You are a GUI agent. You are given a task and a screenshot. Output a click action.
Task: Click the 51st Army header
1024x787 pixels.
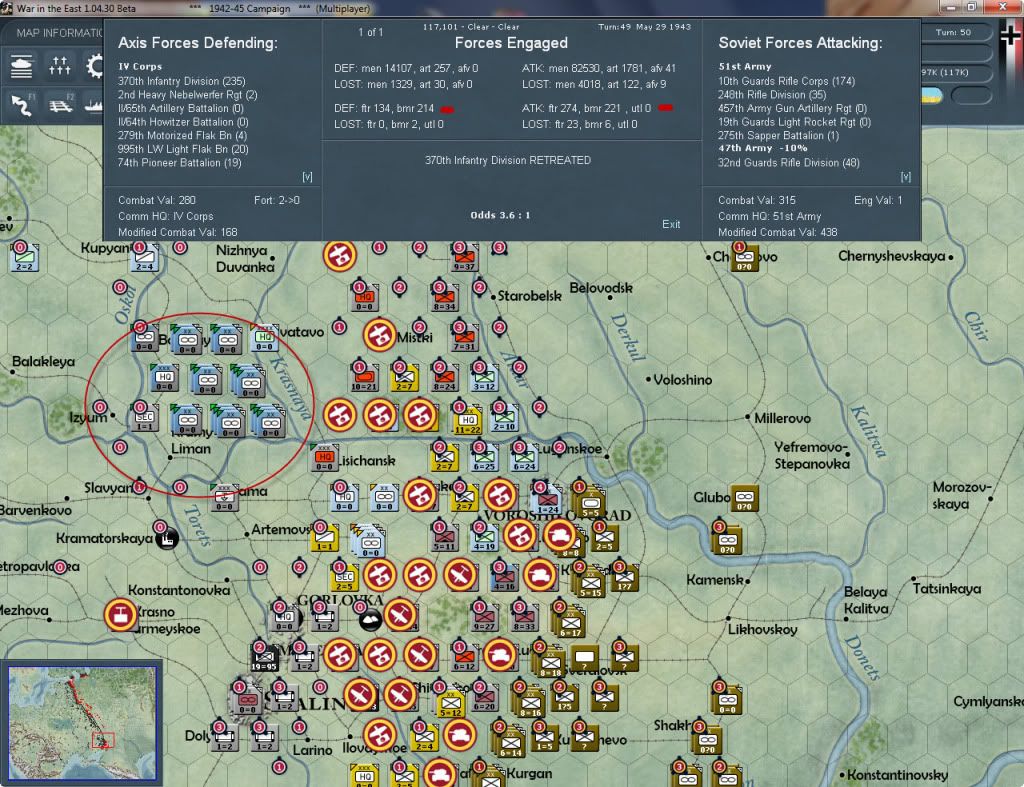pyautogui.click(x=744, y=67)
